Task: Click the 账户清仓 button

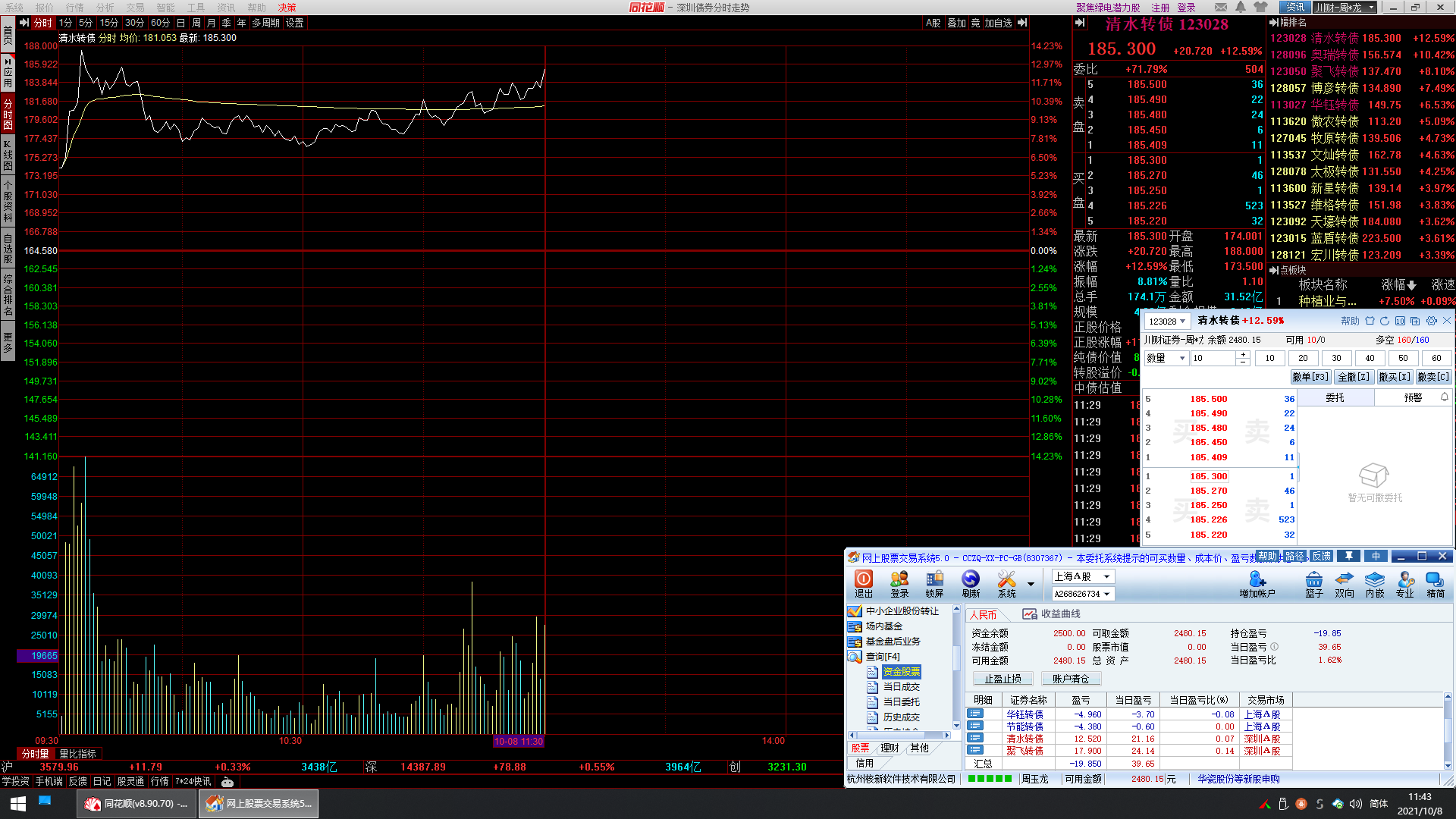Action: (1071, 679)
